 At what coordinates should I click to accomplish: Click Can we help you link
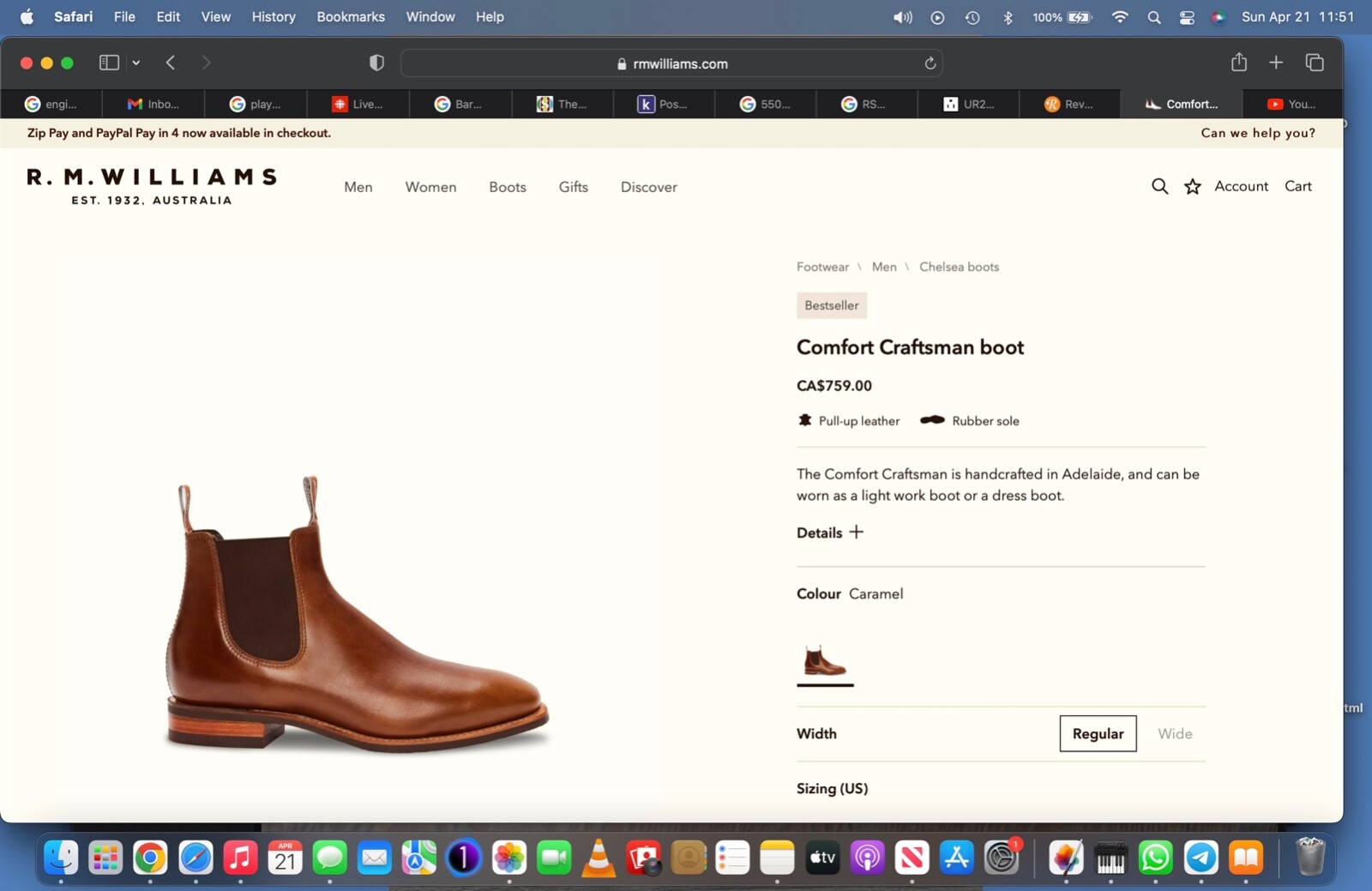click(x=1258, y=133)
